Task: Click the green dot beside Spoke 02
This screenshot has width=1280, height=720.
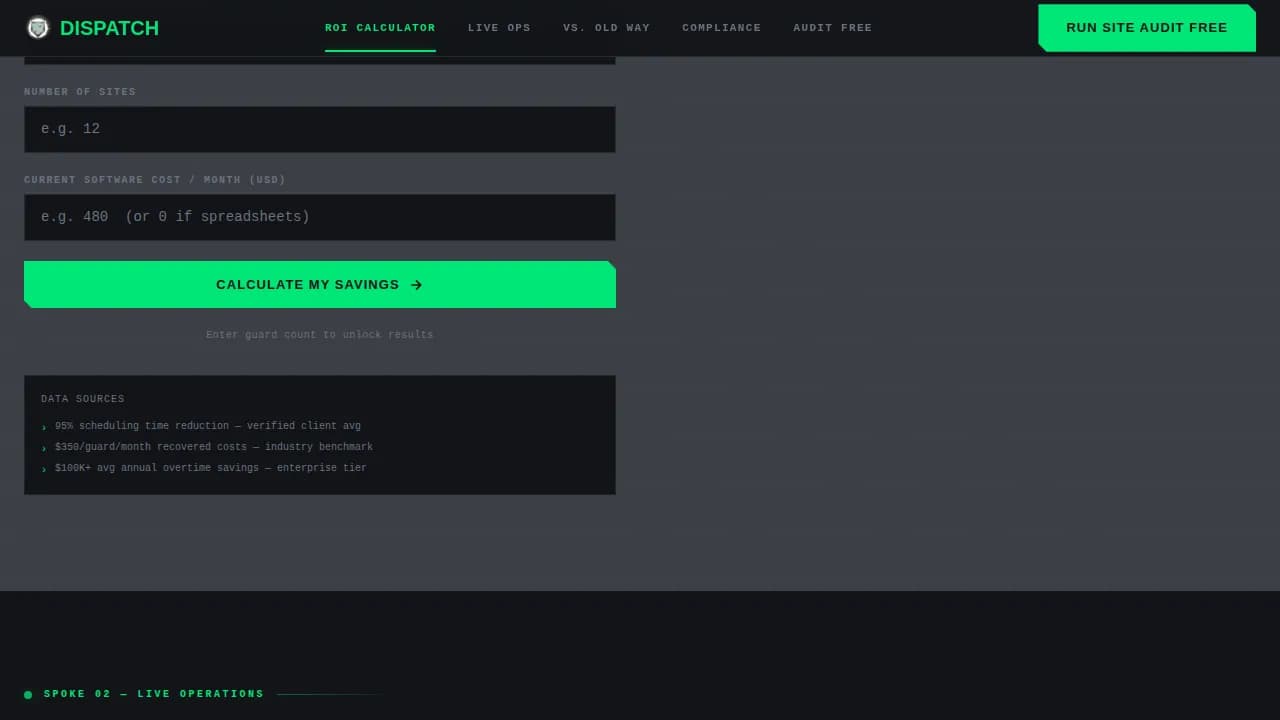Action: point(28,694)
